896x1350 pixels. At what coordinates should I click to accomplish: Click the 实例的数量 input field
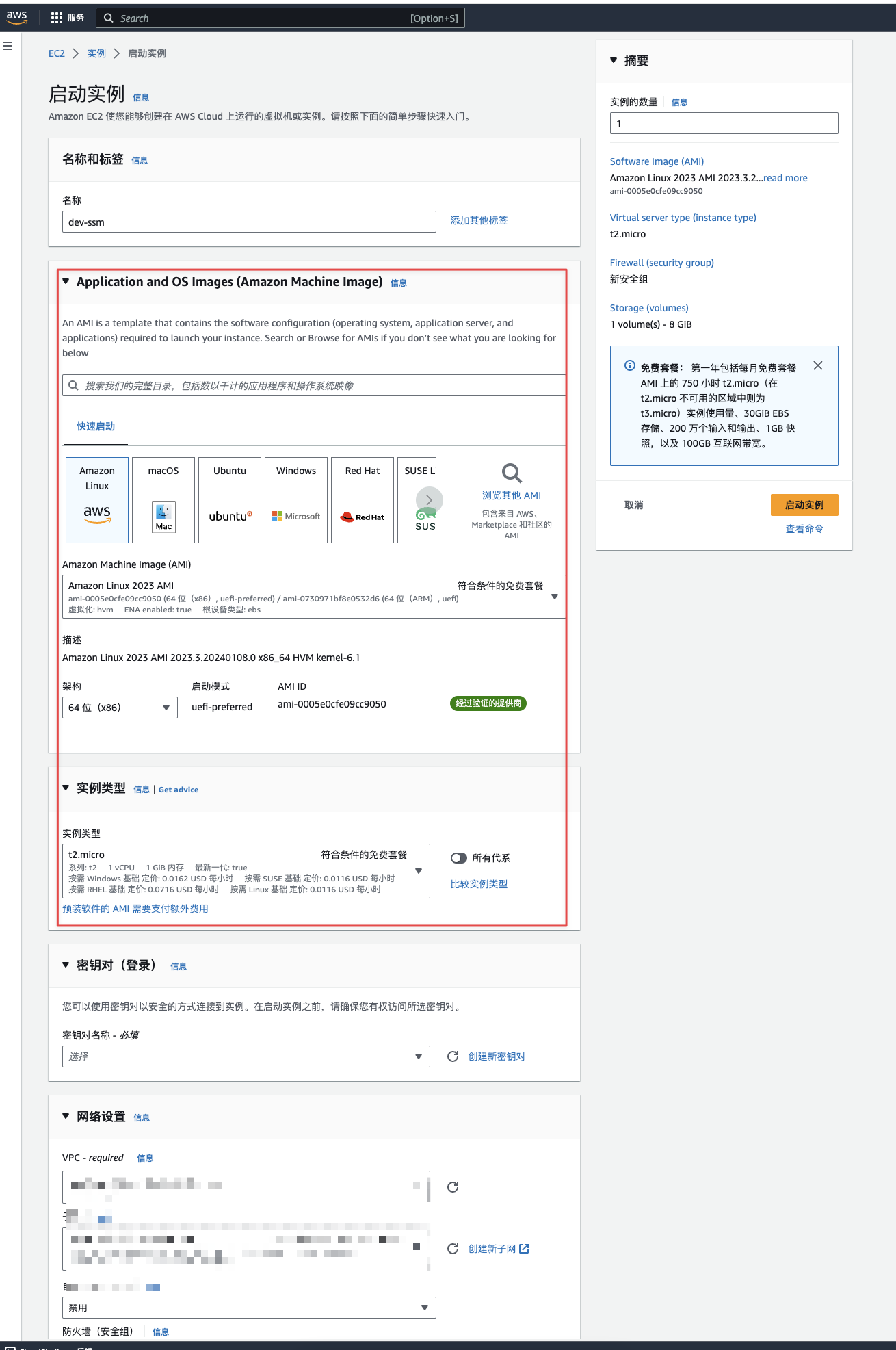tap(724, 123)
